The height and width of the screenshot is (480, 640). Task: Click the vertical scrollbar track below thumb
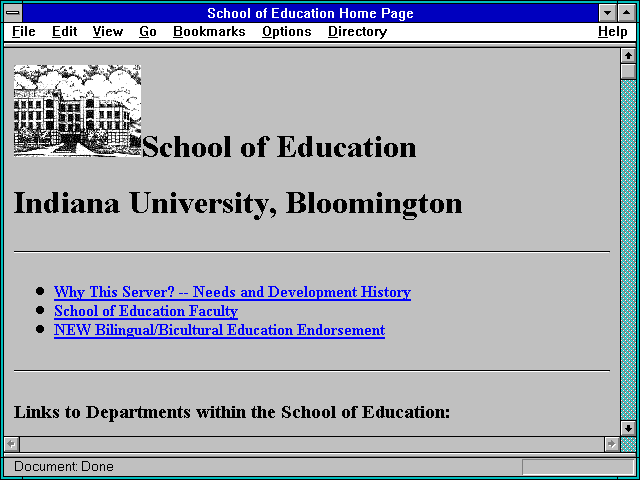[x=628, y=250]
